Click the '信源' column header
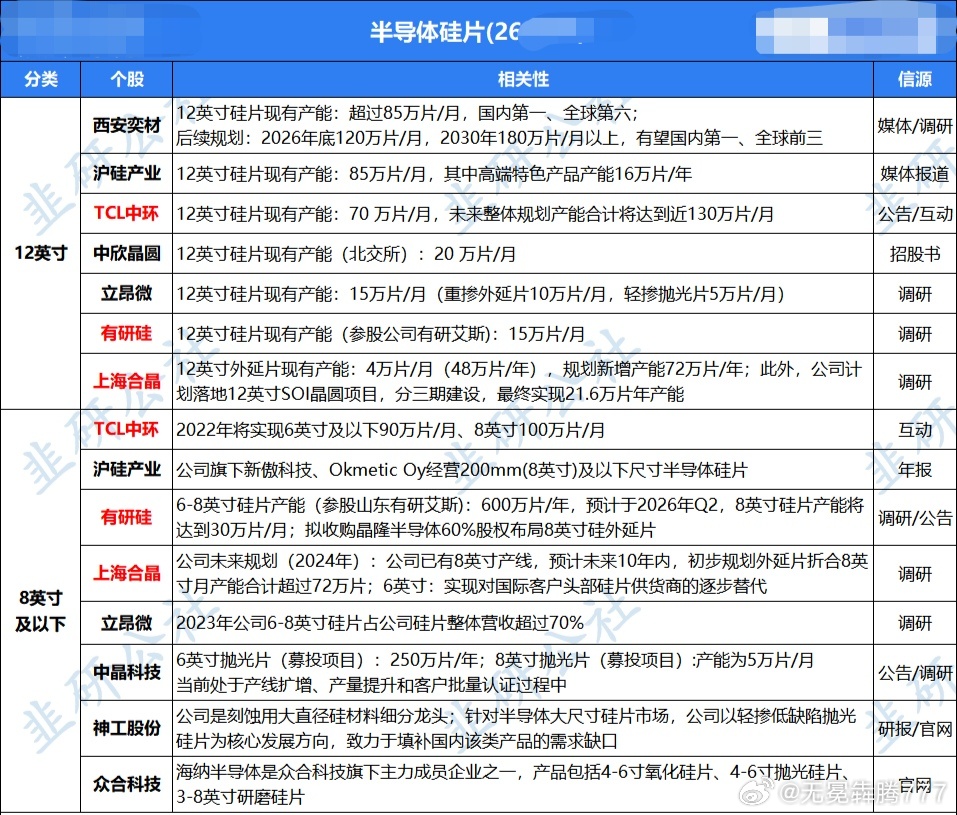Viewport: 957px width, 815px height. [x=914, y=79]
